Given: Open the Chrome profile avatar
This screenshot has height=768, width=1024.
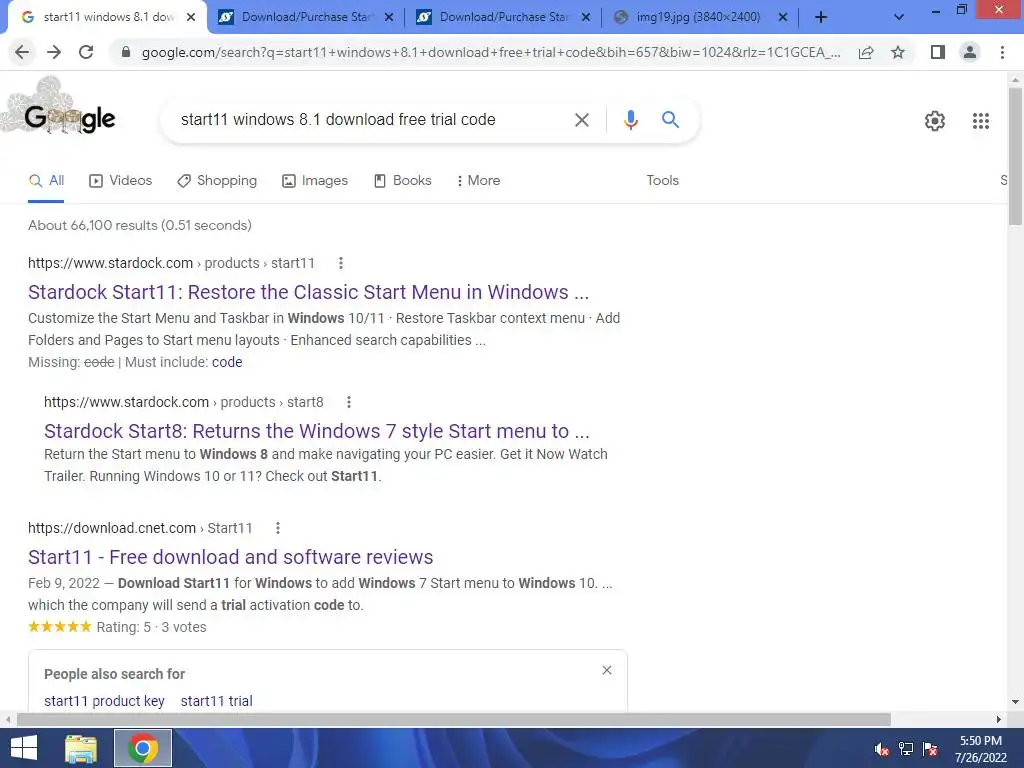Looking at the screenshot, I should [x=970, y=52].
